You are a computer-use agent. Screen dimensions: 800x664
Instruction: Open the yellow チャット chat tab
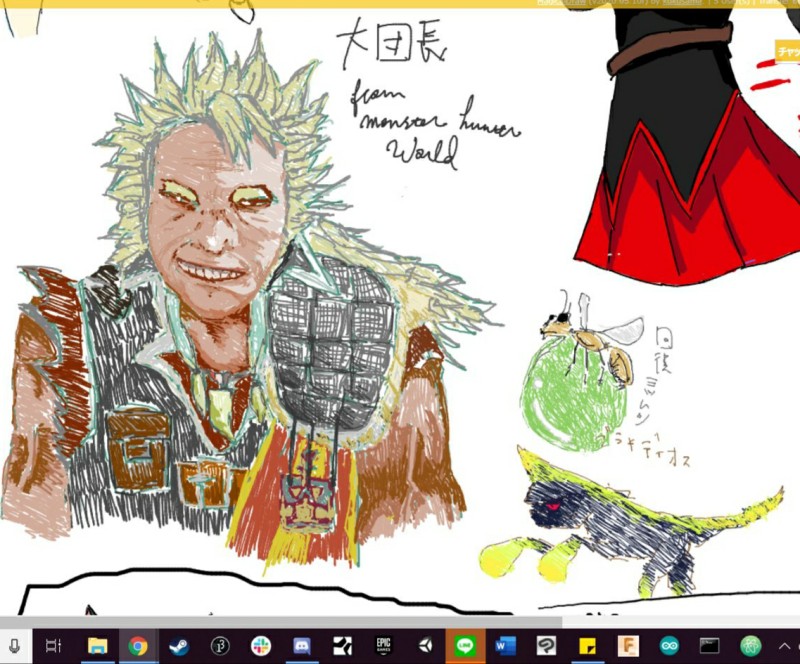pyautogui.click(x=788, y=52)
